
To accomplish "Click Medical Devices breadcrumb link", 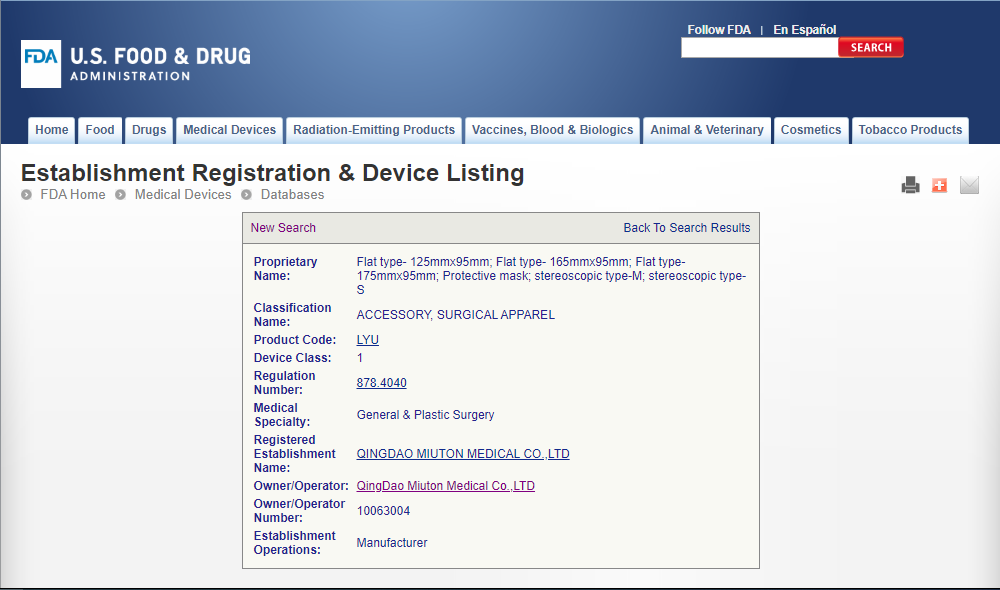I will (183, 195).
